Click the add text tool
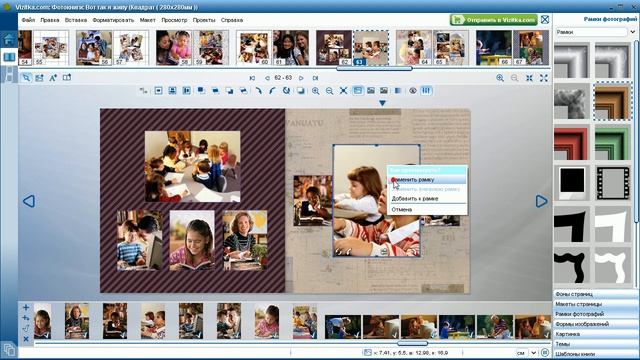640x360 pixels. 53,78
